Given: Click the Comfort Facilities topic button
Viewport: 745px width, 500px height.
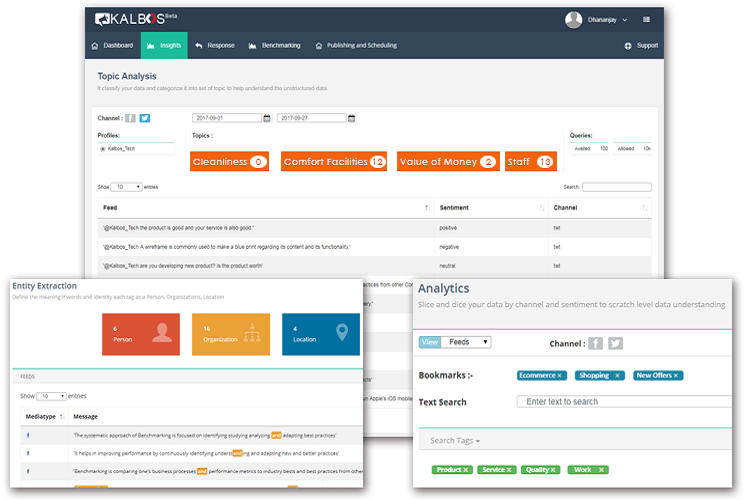Looking at the screenshot, I should [x=334, y=162].
